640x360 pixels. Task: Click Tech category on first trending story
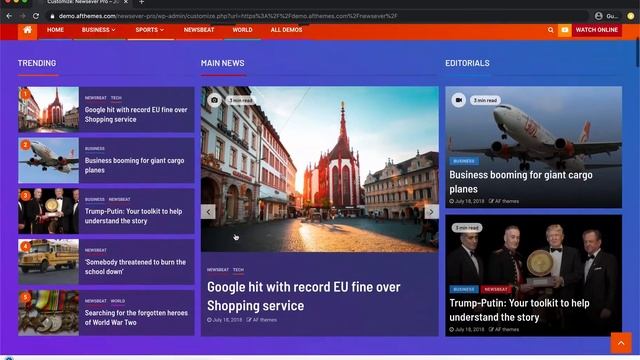[x=116, y=98]
